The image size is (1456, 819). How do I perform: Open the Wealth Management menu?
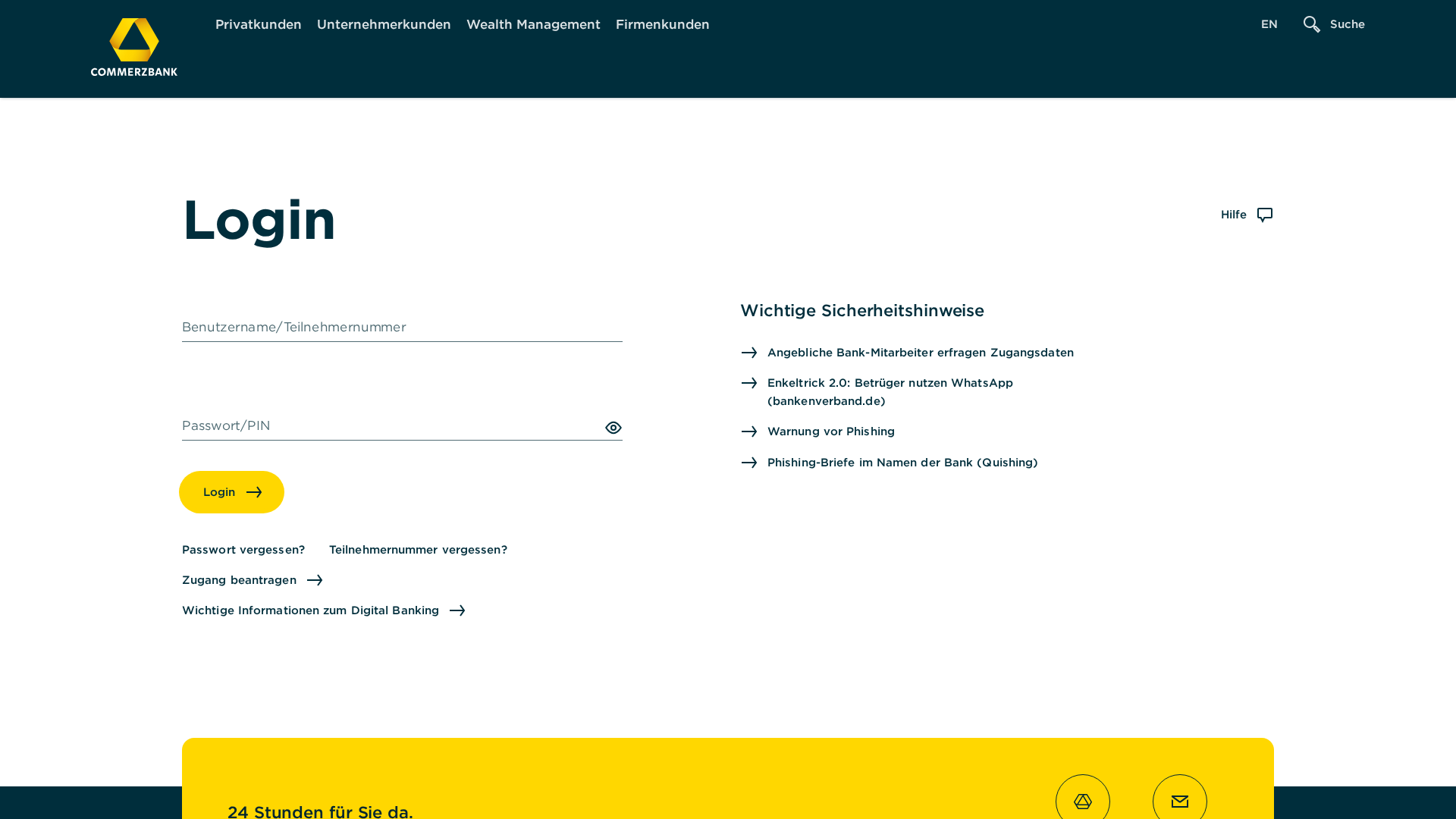533,24
